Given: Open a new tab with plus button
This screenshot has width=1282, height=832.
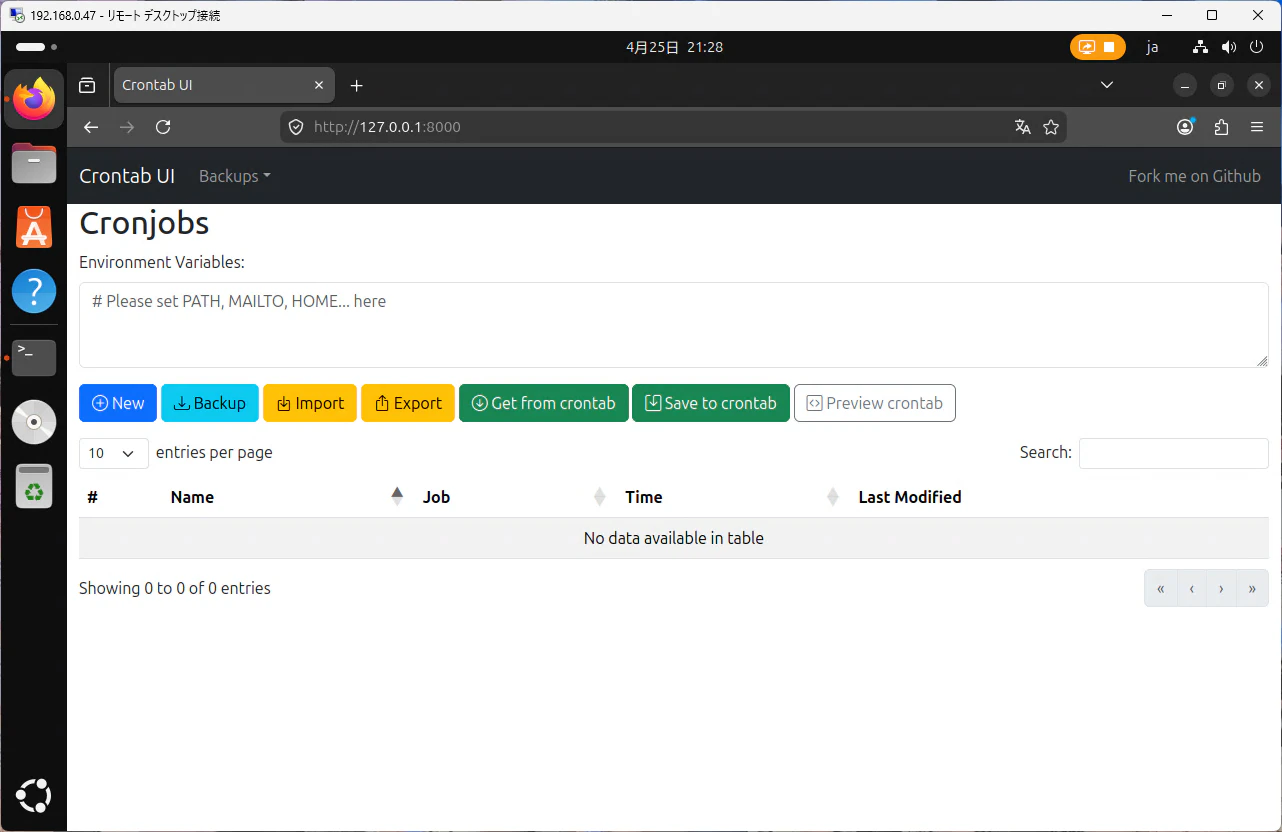Looking at the screenshot, I should pyautogui.click(x=356, y=85).
